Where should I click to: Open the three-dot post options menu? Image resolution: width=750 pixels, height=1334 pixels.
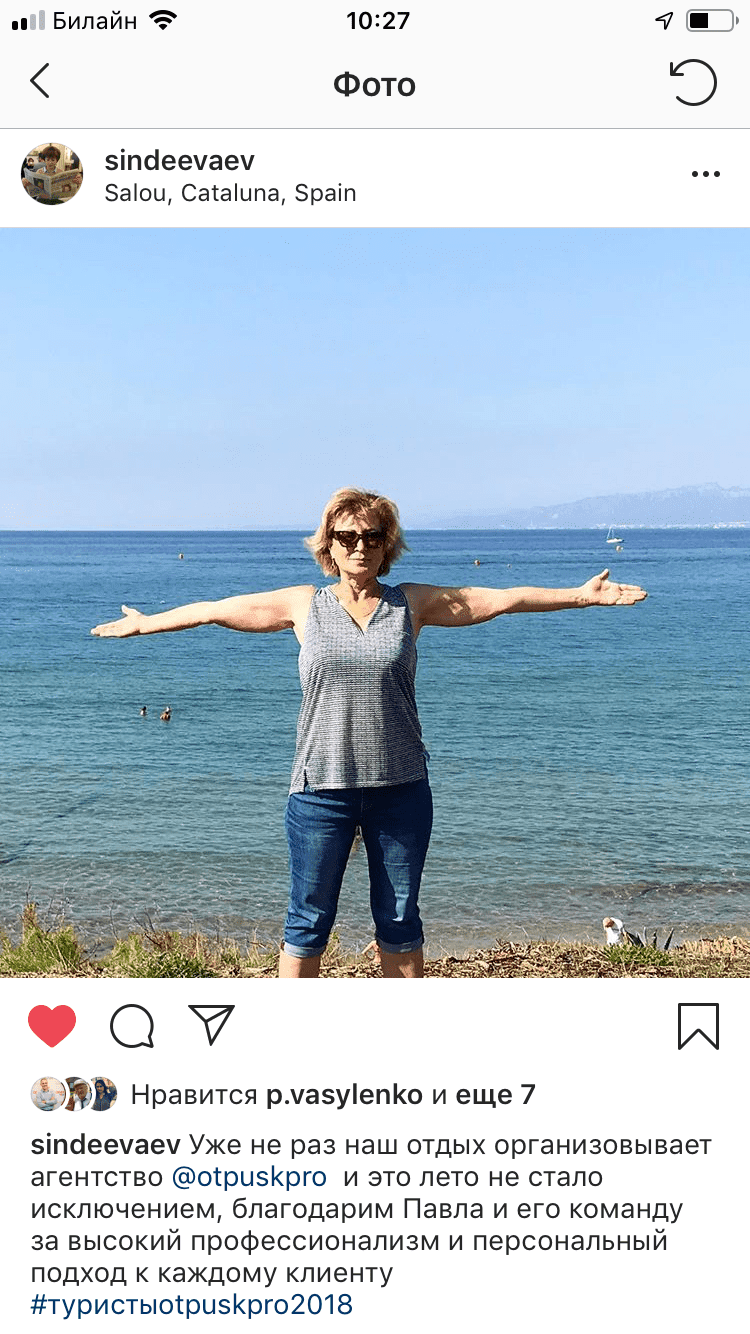pyautogui.click(x=706, y=174)
